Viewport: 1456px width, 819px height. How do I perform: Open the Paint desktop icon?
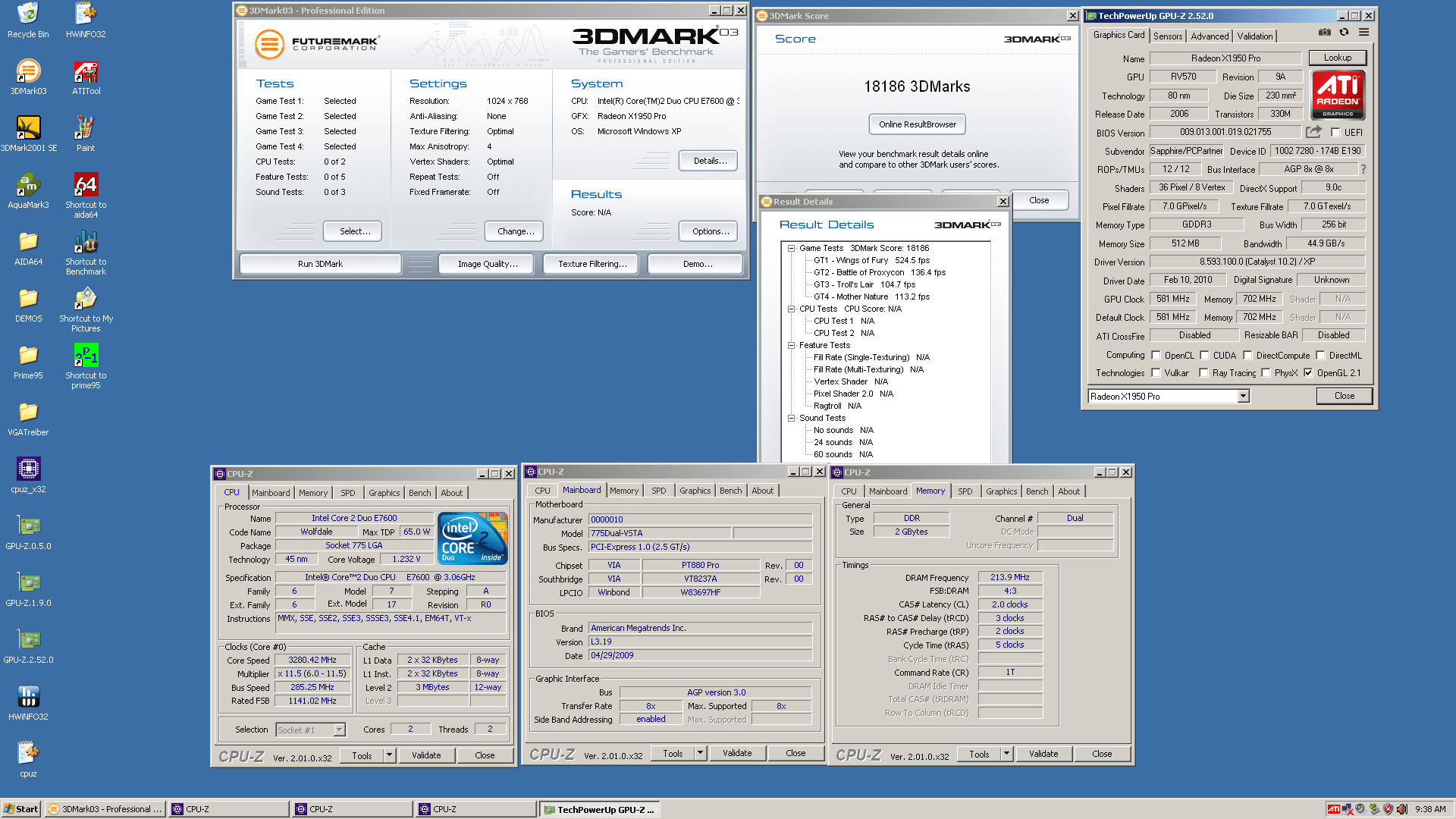click(x=86, y=134)
